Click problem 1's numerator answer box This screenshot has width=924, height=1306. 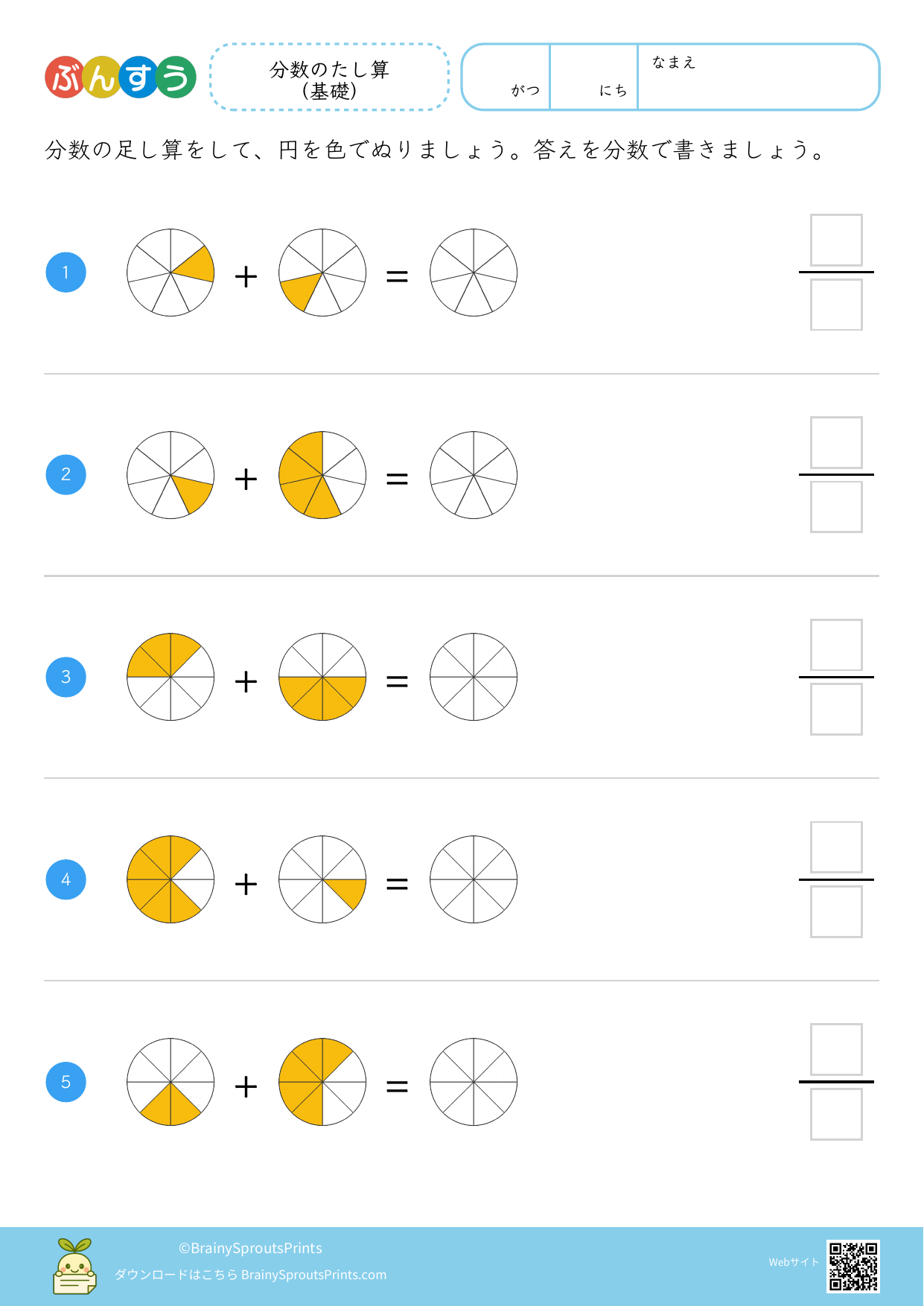pyautogui.click(x=836, y=241)
